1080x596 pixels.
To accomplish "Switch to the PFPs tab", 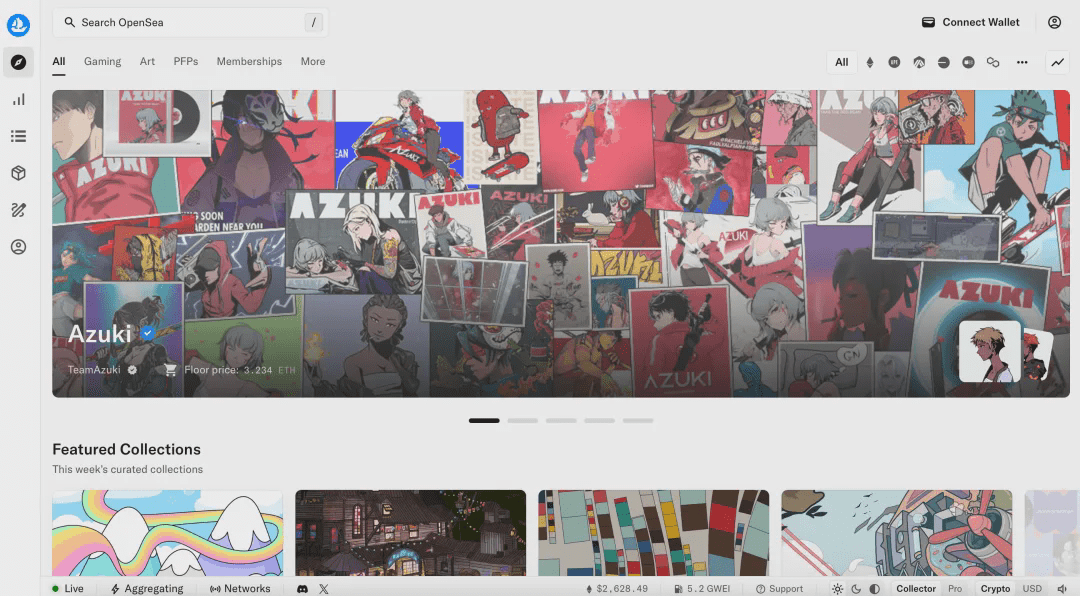I will coord(186,61).
